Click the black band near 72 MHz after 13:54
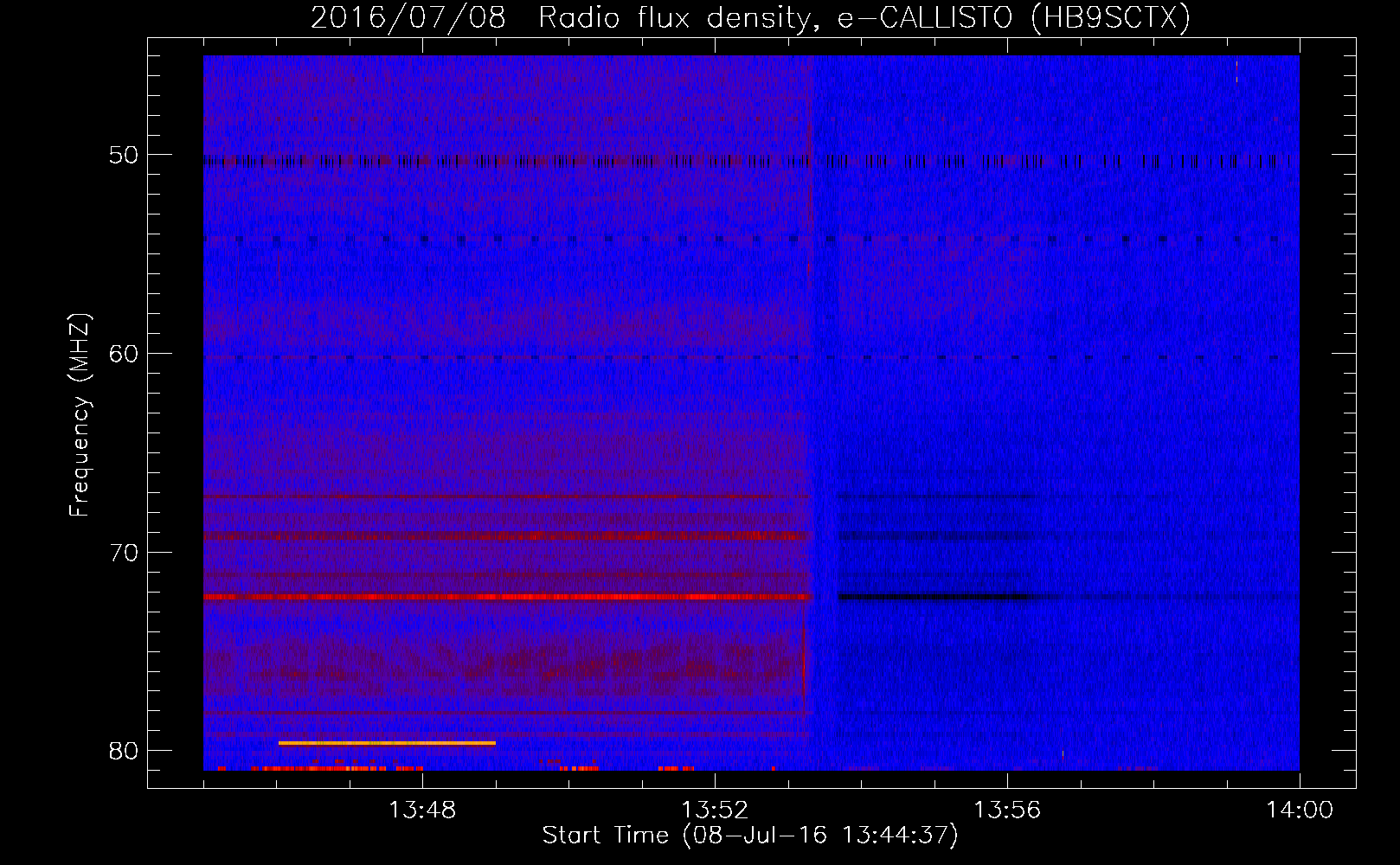 934,597
